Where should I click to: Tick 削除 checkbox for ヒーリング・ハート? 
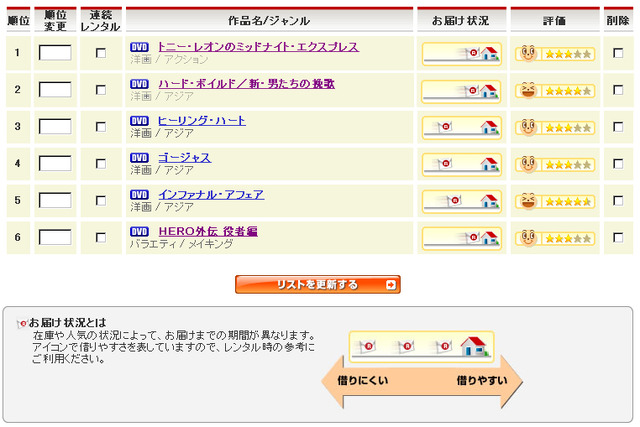(x=618, y=127)
